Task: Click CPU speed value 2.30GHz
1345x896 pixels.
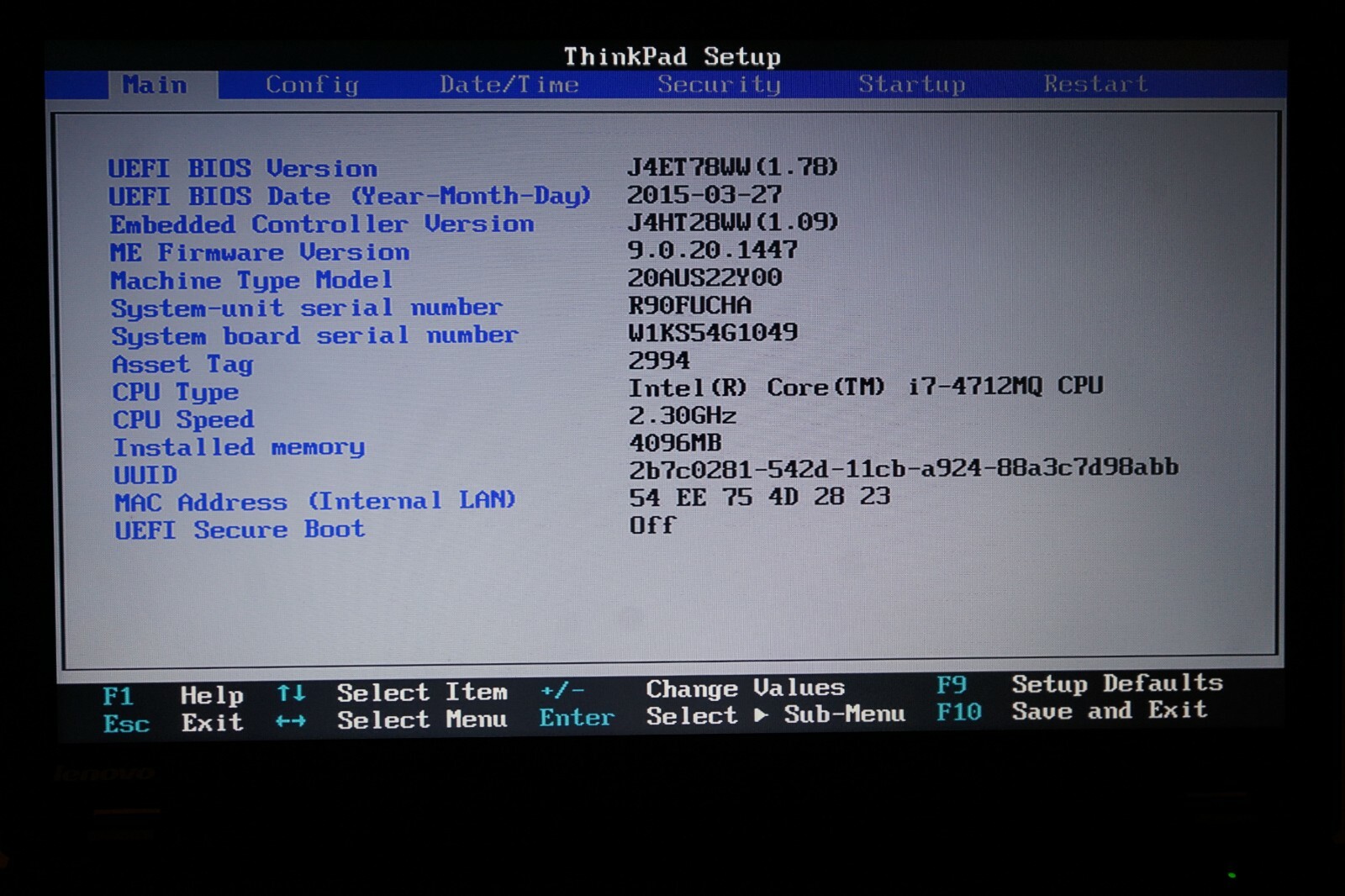Action: tap(683, 415)
